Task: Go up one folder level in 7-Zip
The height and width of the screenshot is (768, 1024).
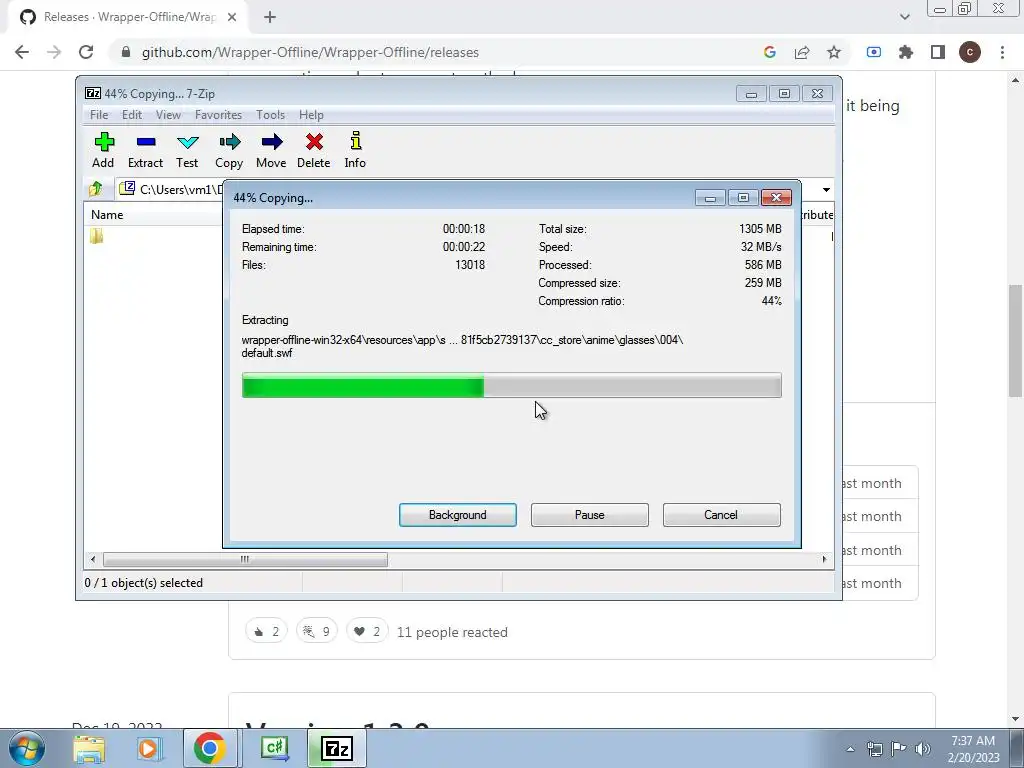Action: 96,189
